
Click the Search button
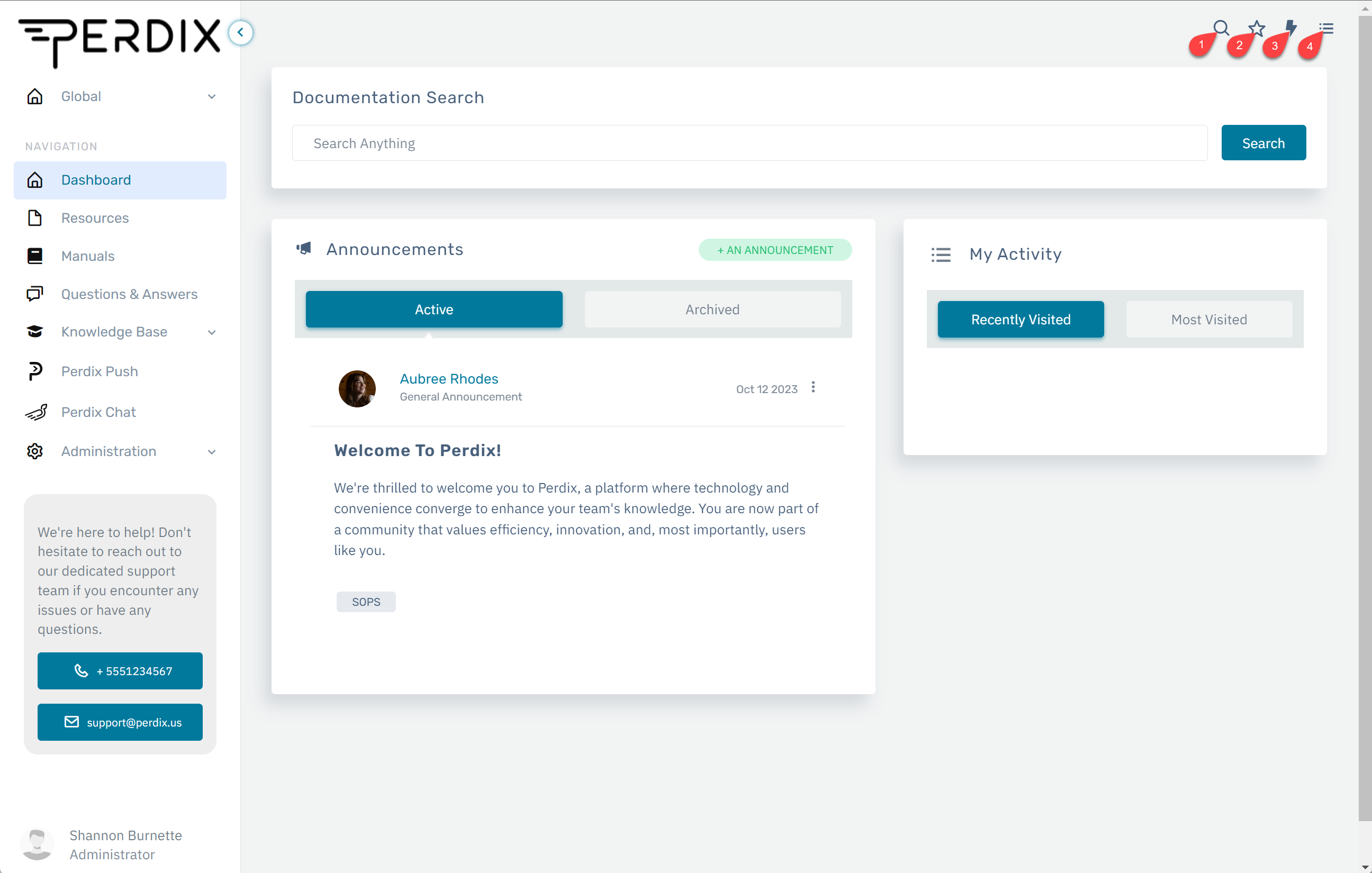click(x=1263, y=143)
